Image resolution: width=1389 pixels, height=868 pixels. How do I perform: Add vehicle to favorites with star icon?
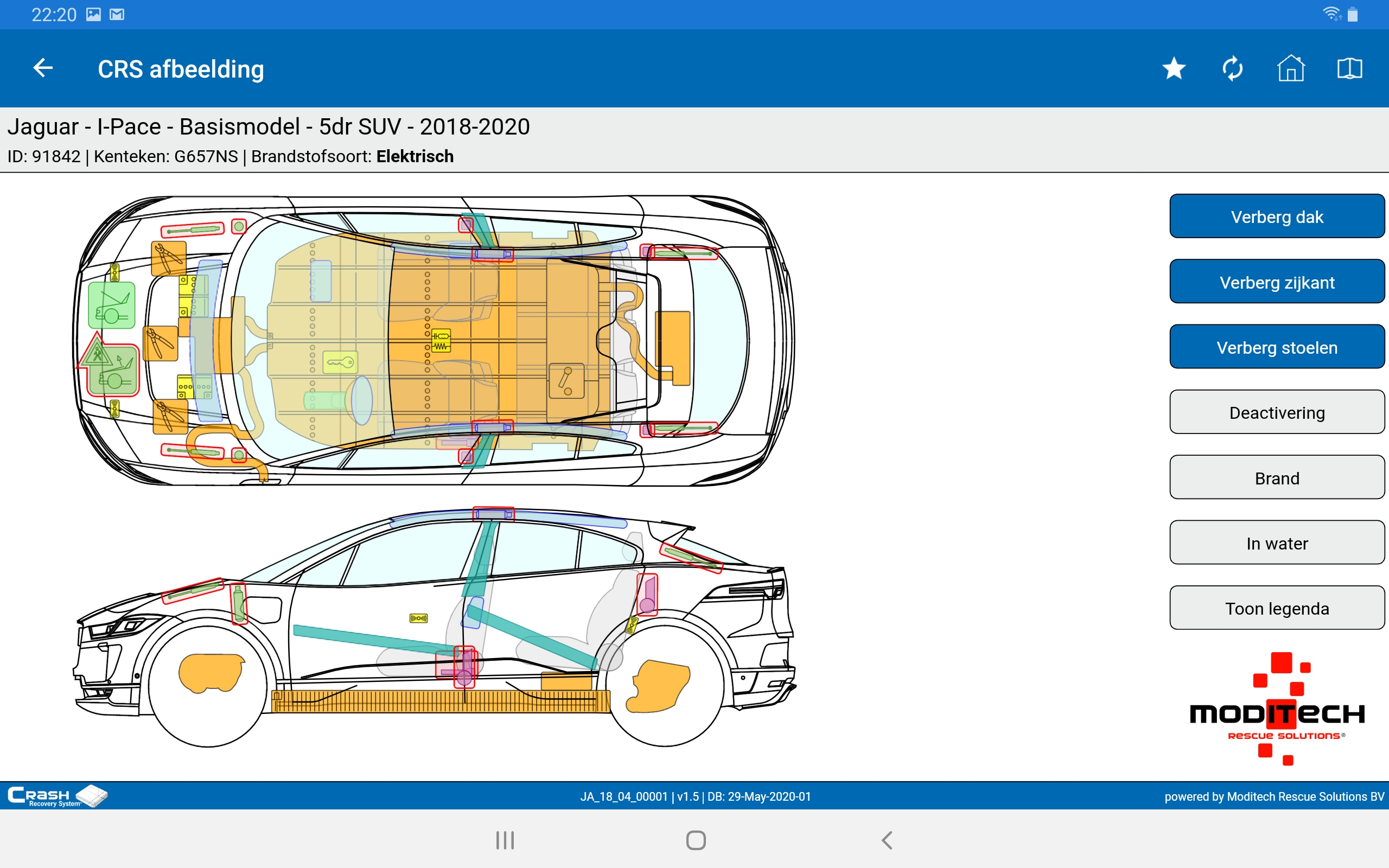click(x=1174, y=69)
